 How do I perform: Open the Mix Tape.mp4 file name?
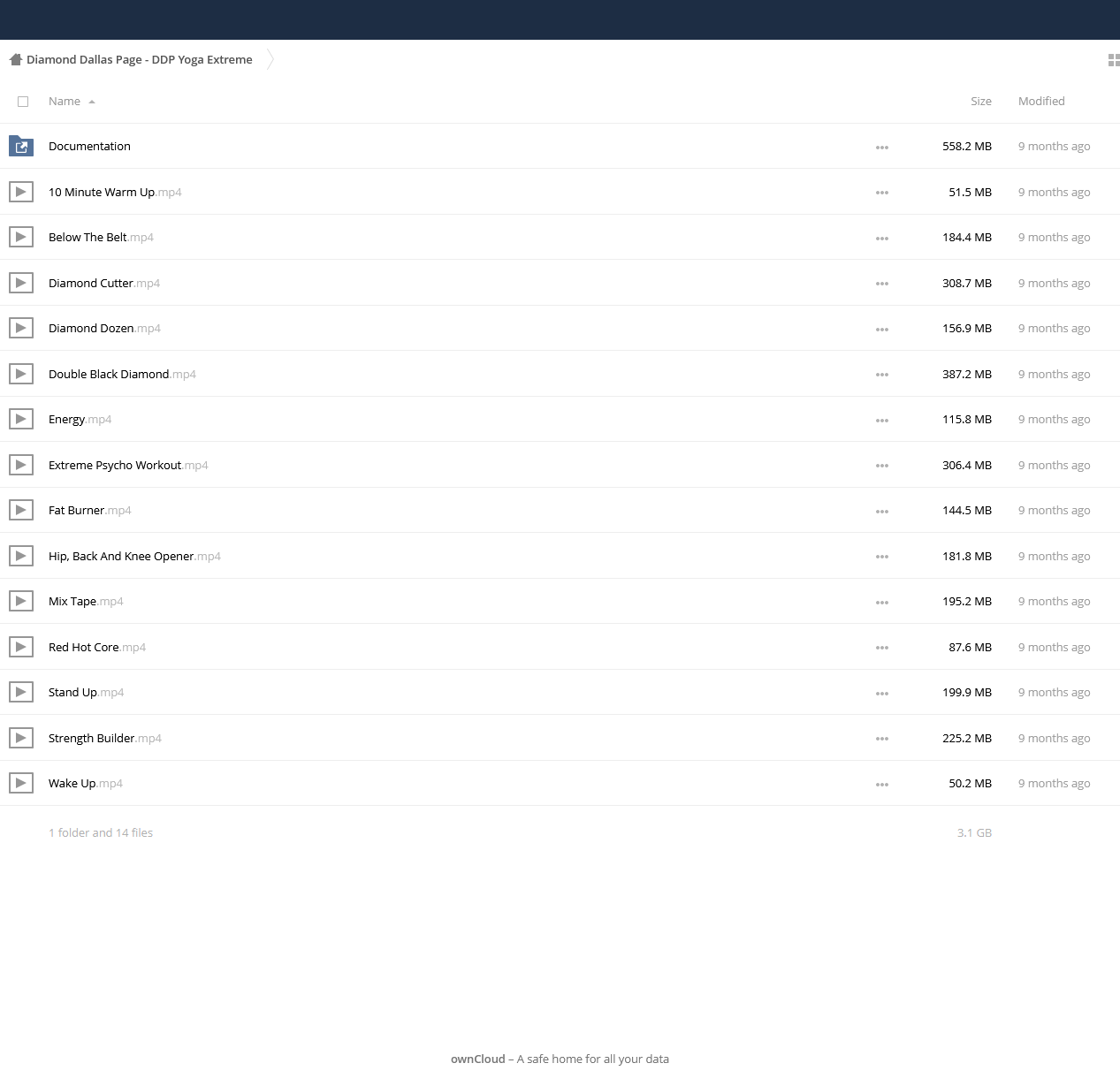[86, 602]
